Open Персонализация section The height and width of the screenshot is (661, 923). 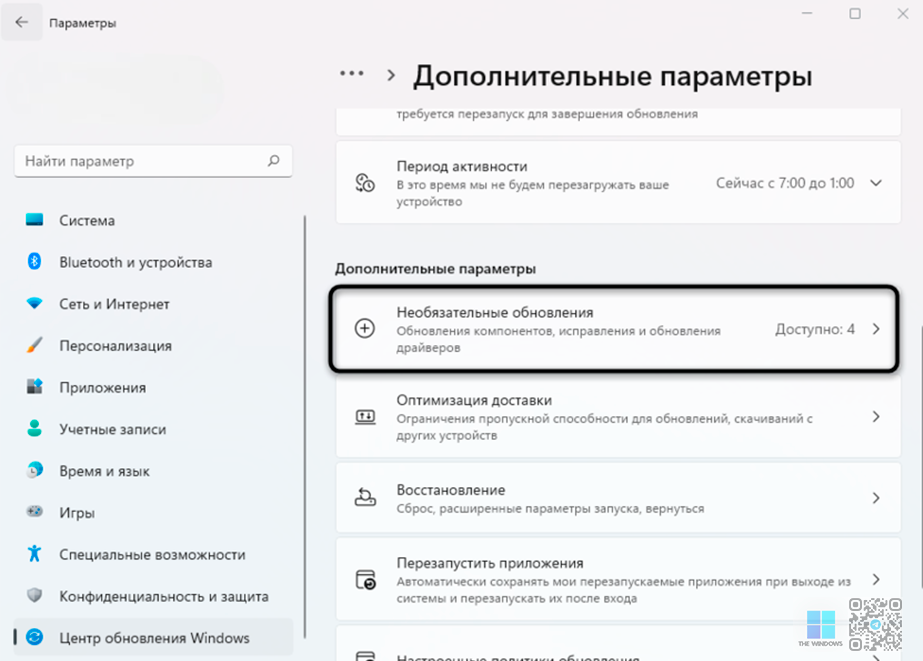pos(153,346)
